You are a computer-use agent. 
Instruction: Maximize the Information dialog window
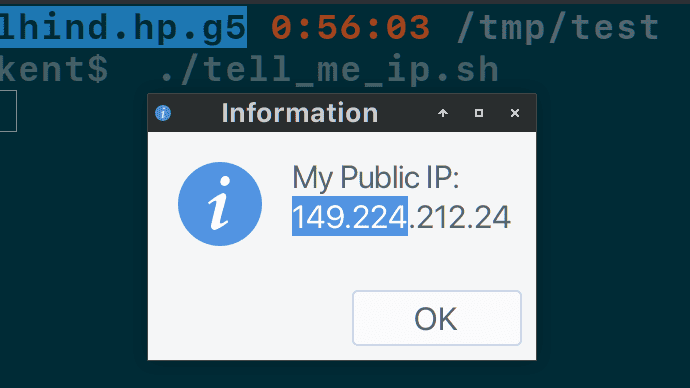point(479,113)
